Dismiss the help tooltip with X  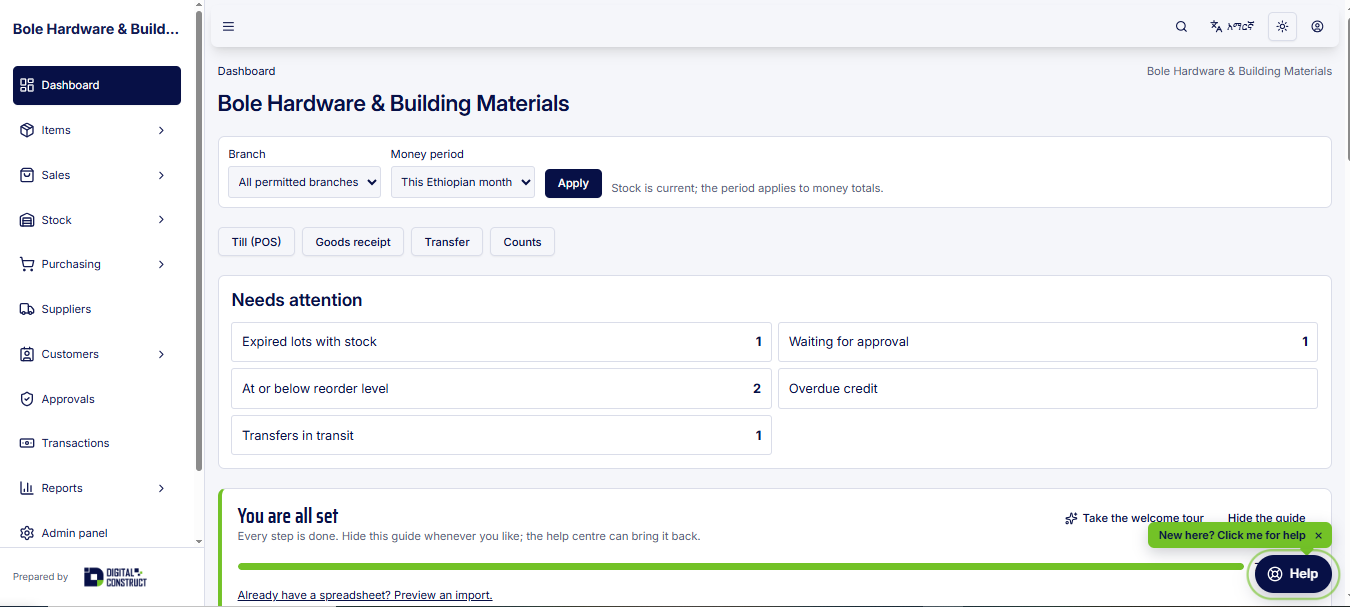(x=1318, y=536)
